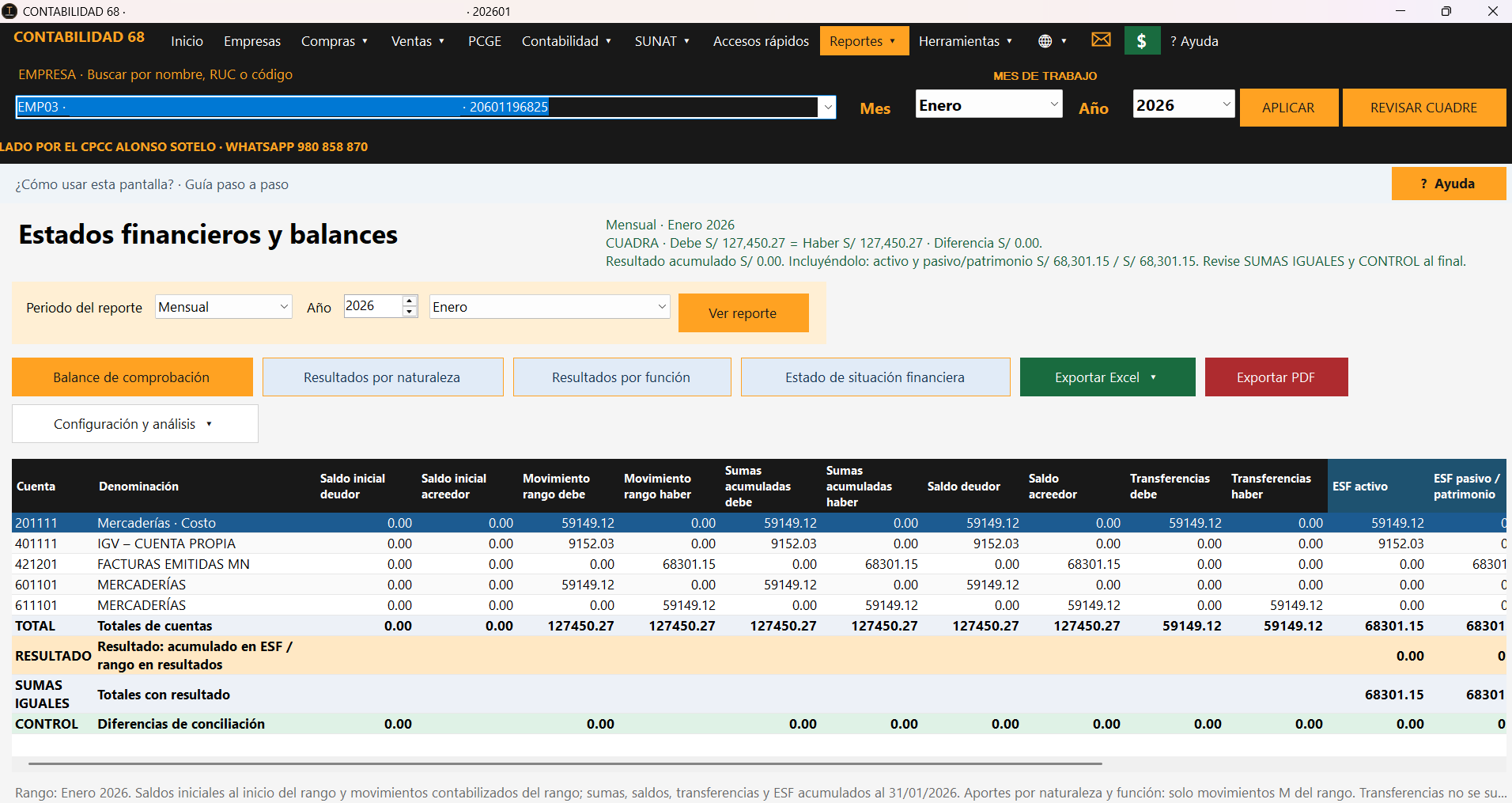Click the SUMAS IGUALES row label
Viewport: 1512px width, 803px height.
(x=42, y=695)
